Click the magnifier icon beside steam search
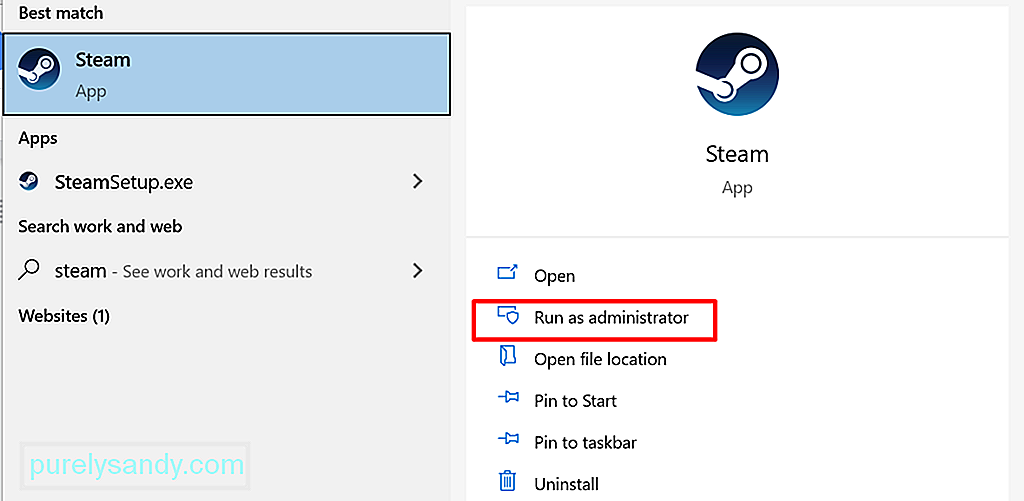Image resolution: width=1024 pixels, height=501 pixels. [29, 270]
